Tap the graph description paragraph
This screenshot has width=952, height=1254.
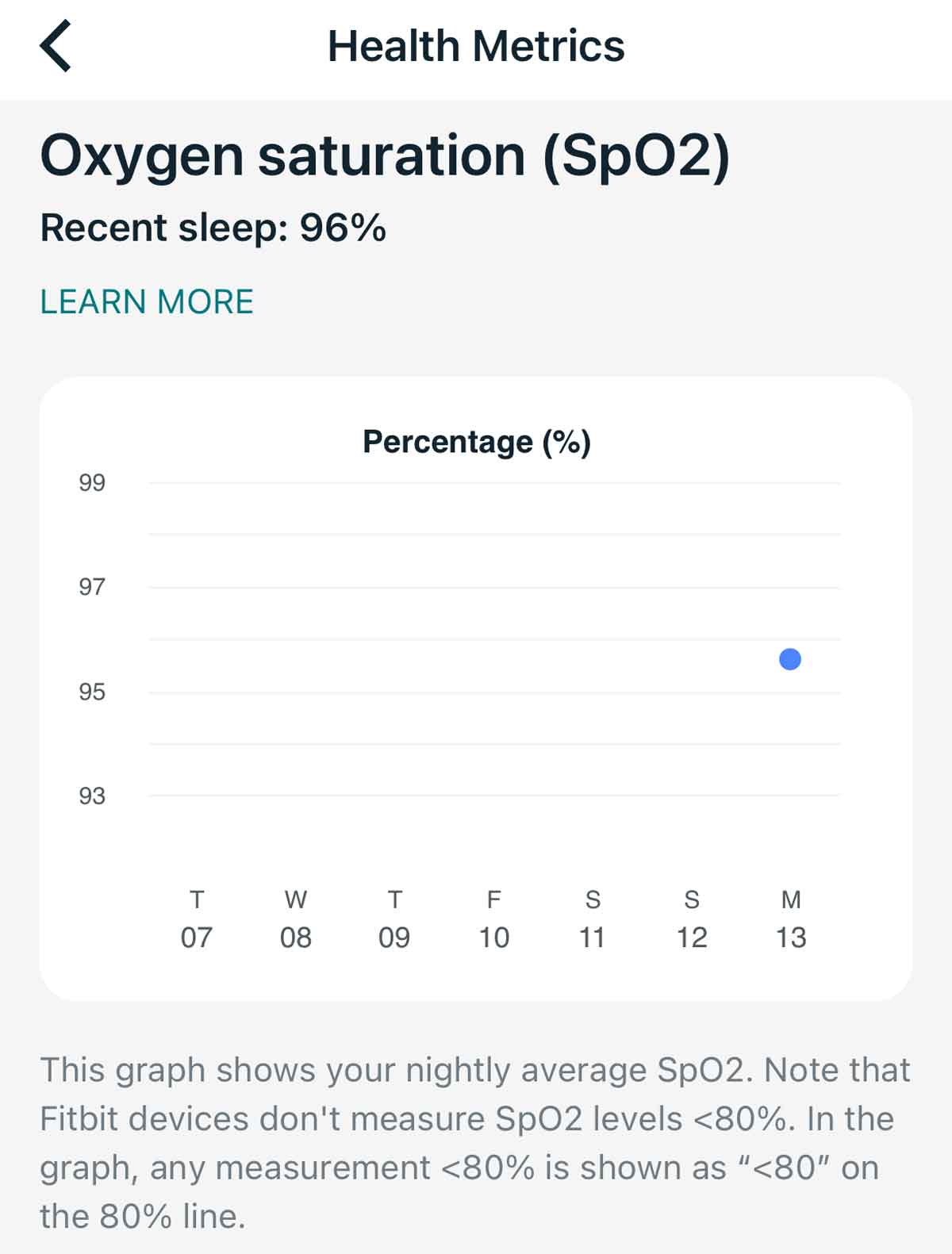pos(474,1144)
